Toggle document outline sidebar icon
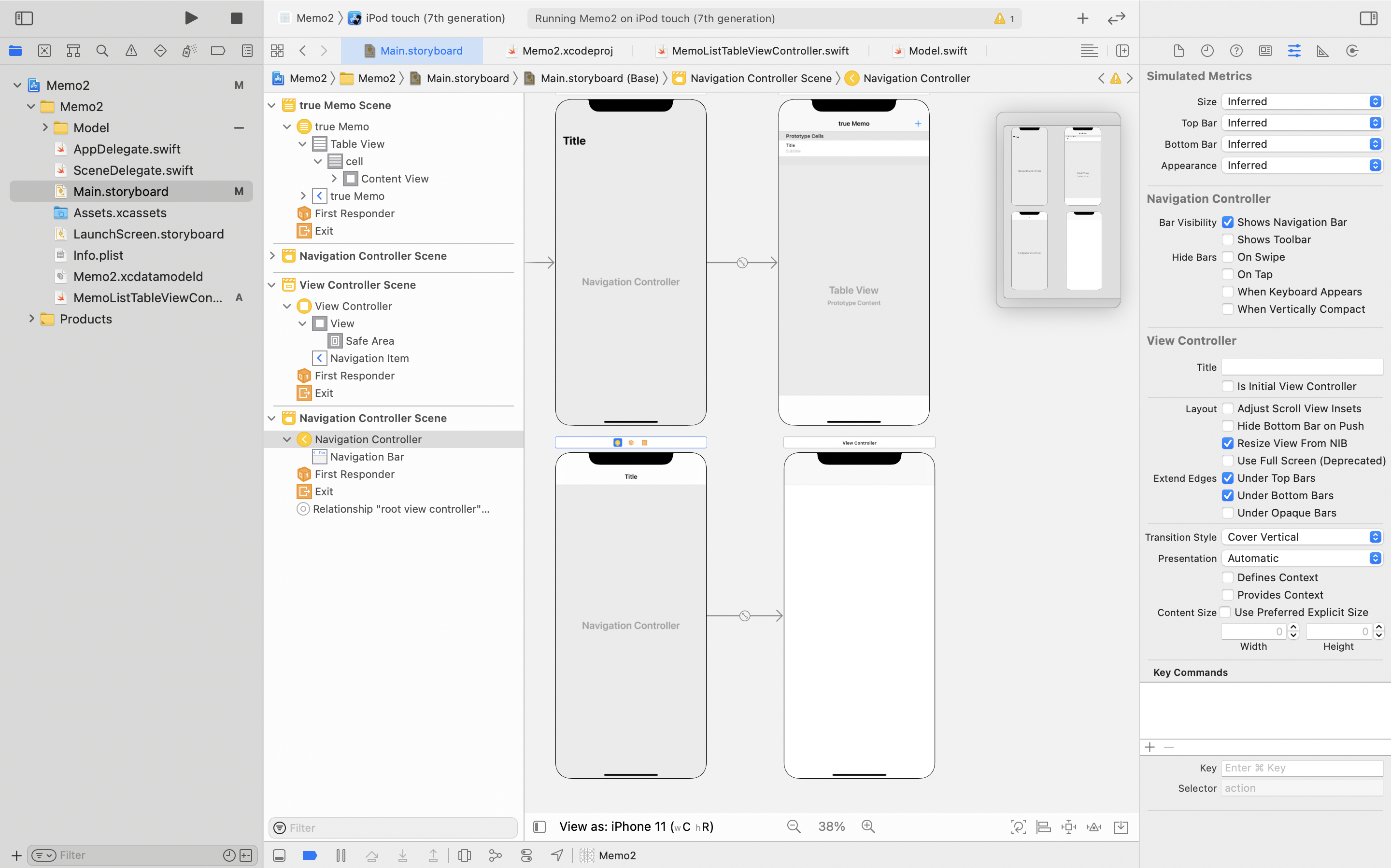Viewport: 1391px width, 868px height. click(x=539, y=826)
